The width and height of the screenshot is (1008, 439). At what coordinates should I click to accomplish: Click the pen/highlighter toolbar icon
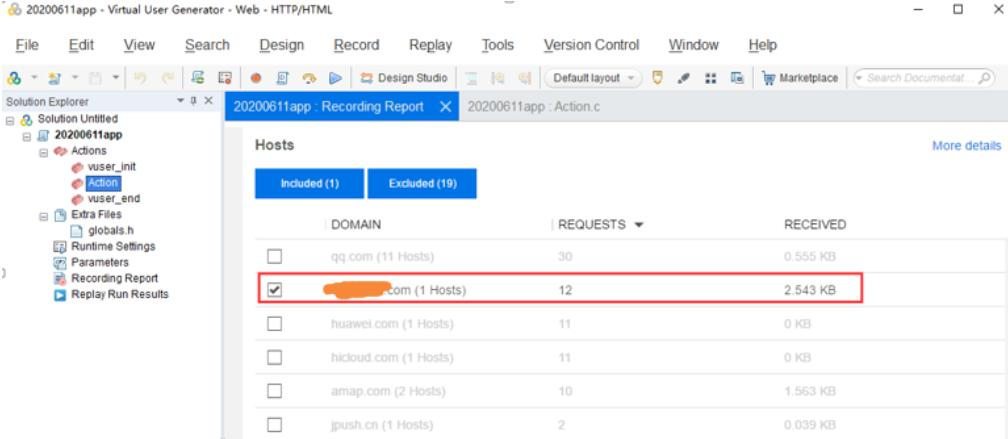pyautogui.click(x=684, y=78)
